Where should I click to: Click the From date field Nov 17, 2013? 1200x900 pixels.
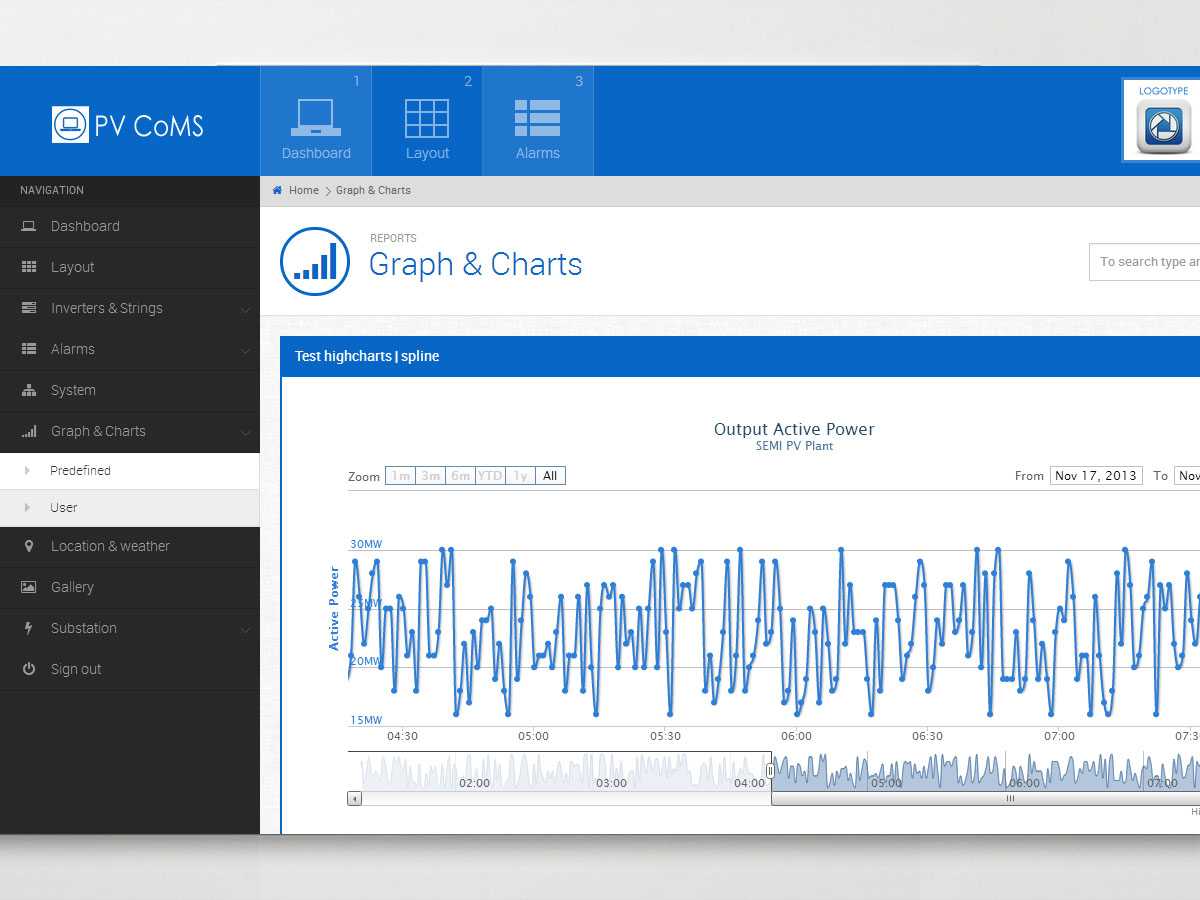[1096, 476]
